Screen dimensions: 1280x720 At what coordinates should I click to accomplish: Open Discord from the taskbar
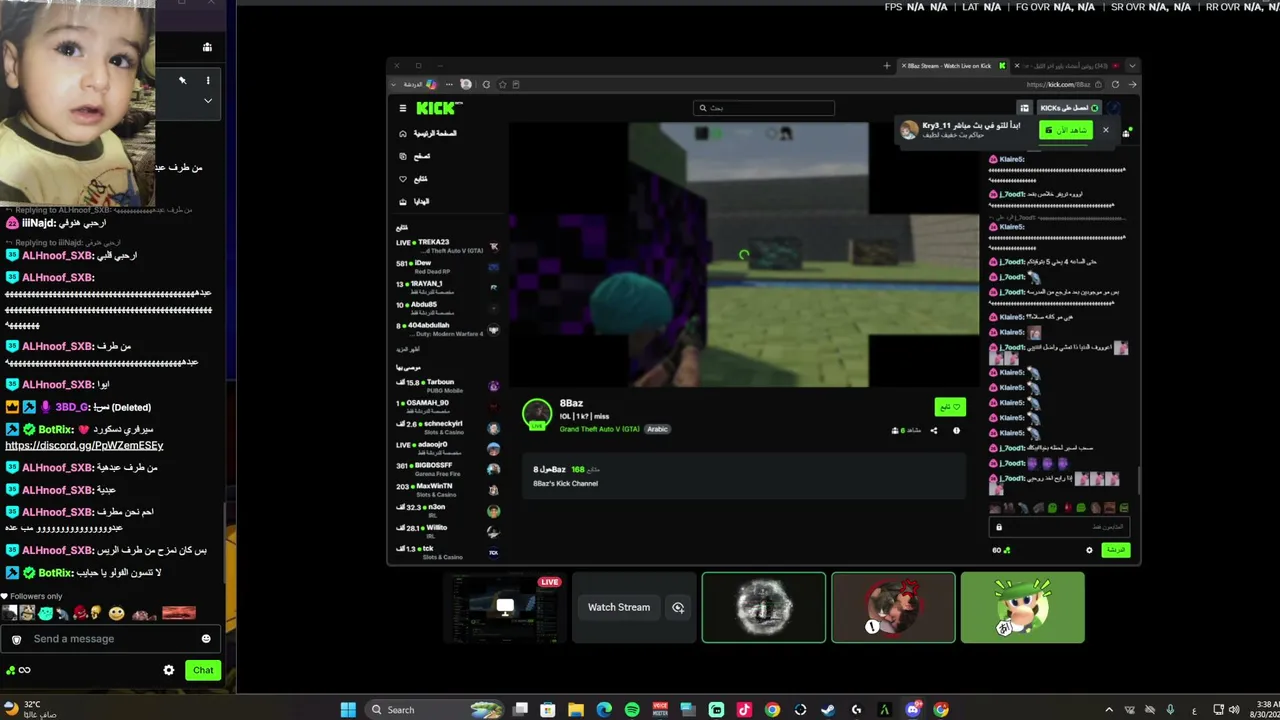click(913, 710)
